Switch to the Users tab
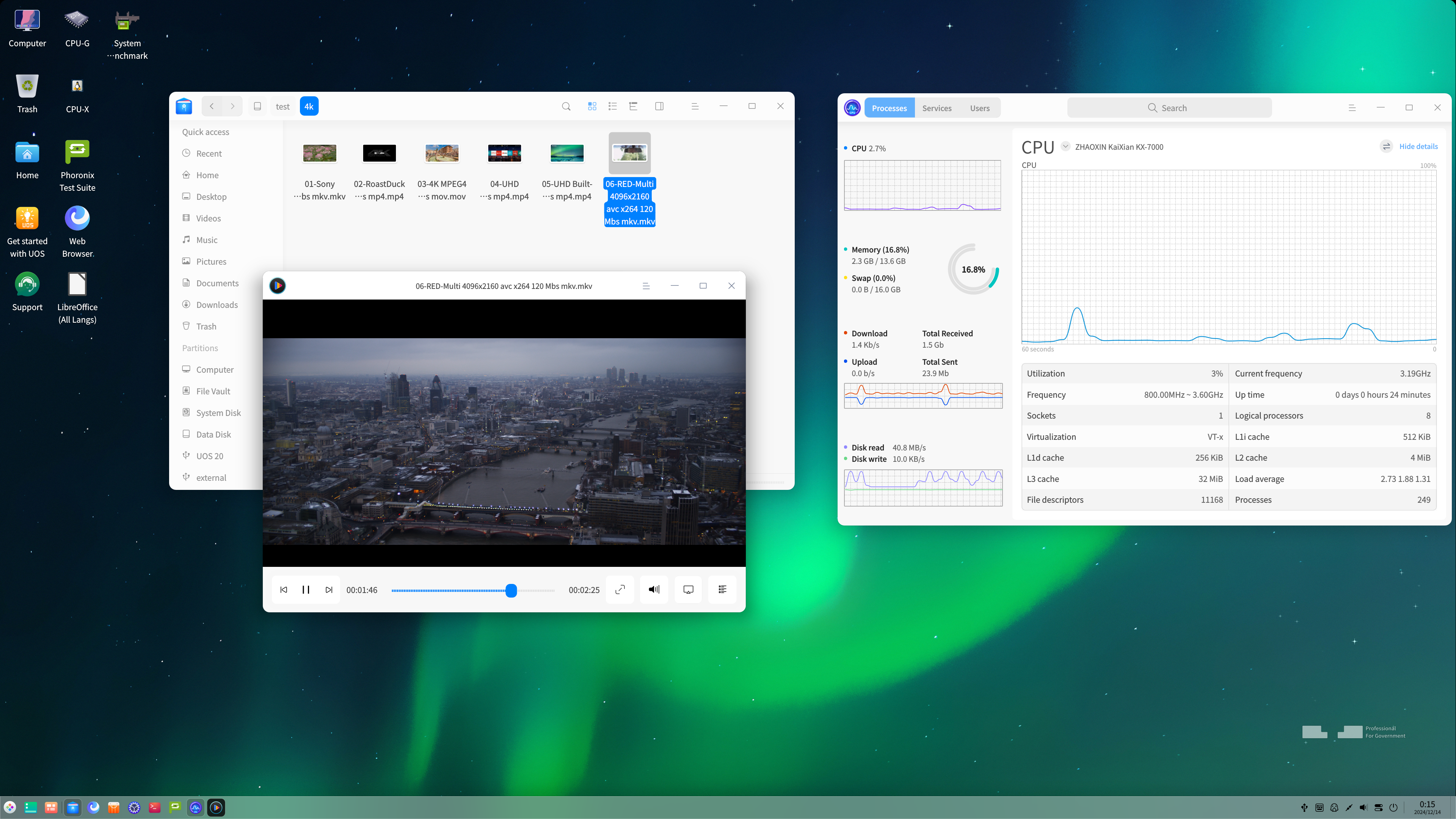This screenshot has height=819, width=1456. coord(979,108)
